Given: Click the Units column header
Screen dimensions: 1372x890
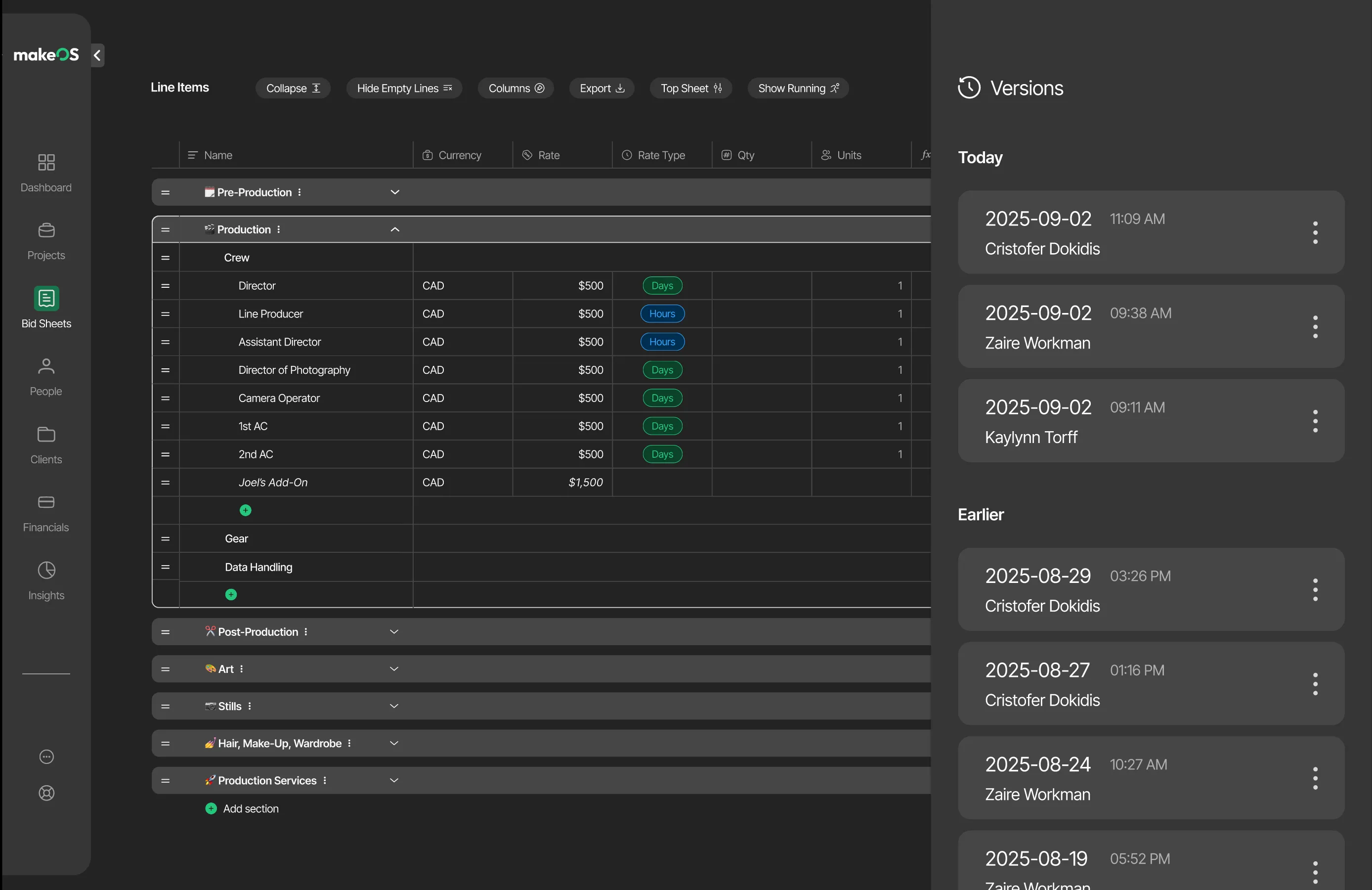Looking at the screenshot, I should coord(862,155).
